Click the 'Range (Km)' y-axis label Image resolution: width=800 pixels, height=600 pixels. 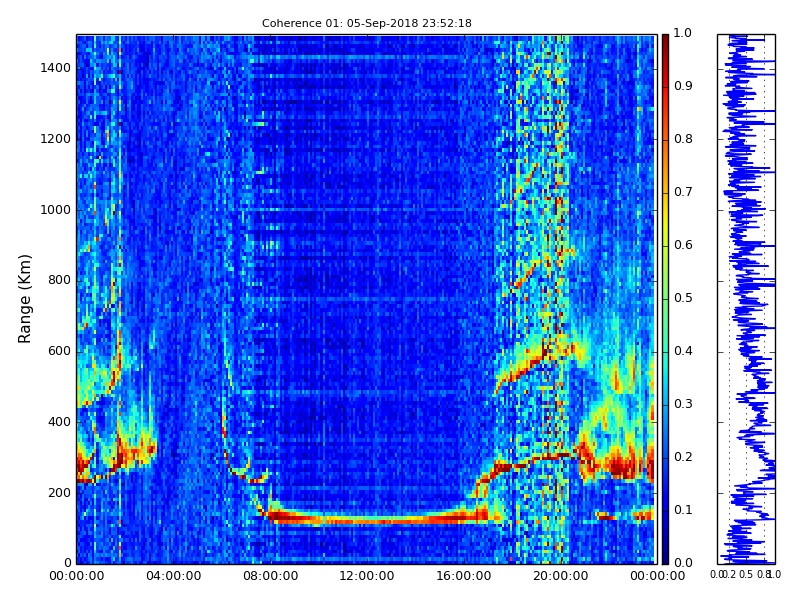click(x=24, y=299)
